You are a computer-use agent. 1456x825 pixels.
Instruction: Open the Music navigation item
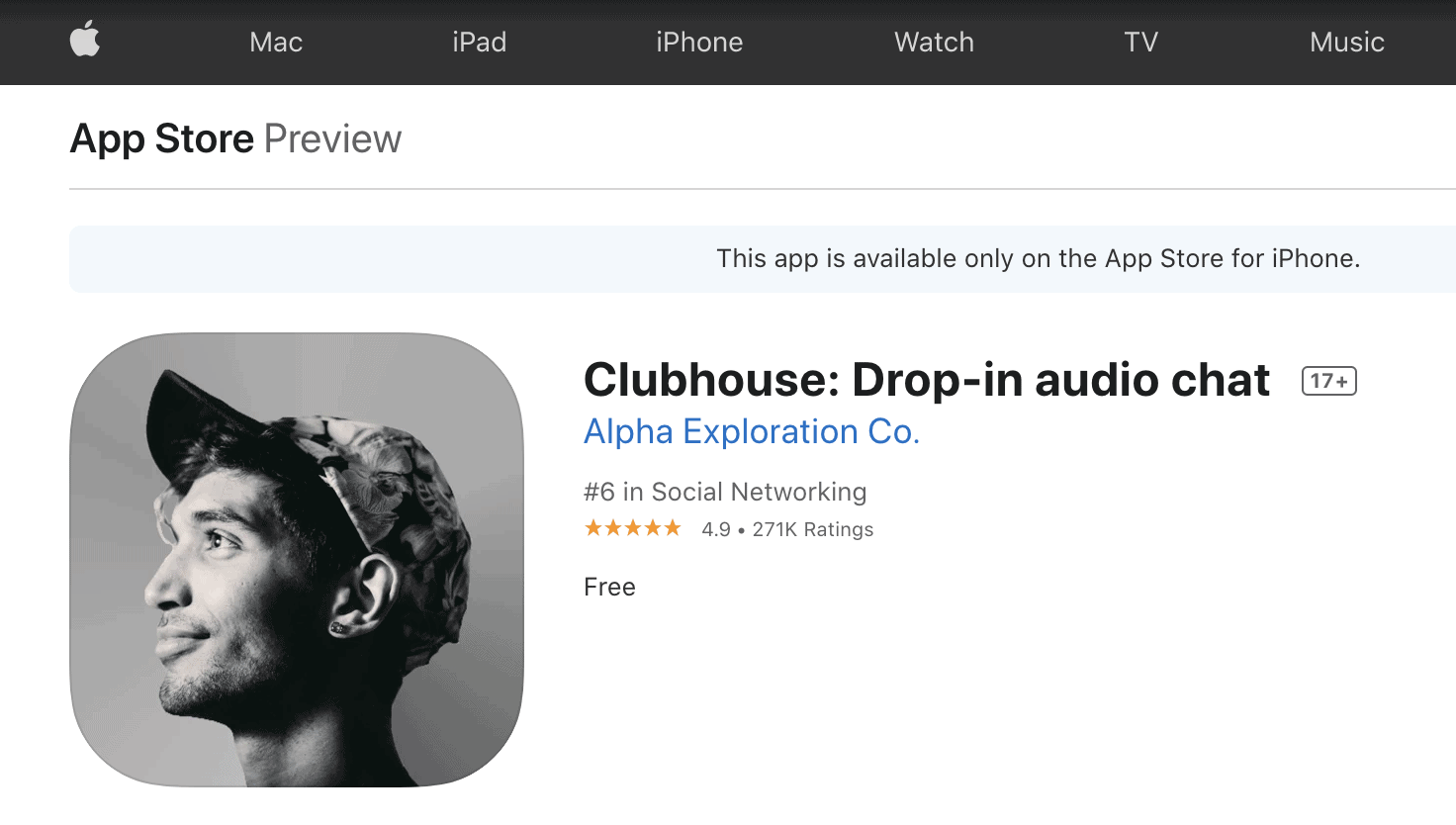tap(1346, 42)
